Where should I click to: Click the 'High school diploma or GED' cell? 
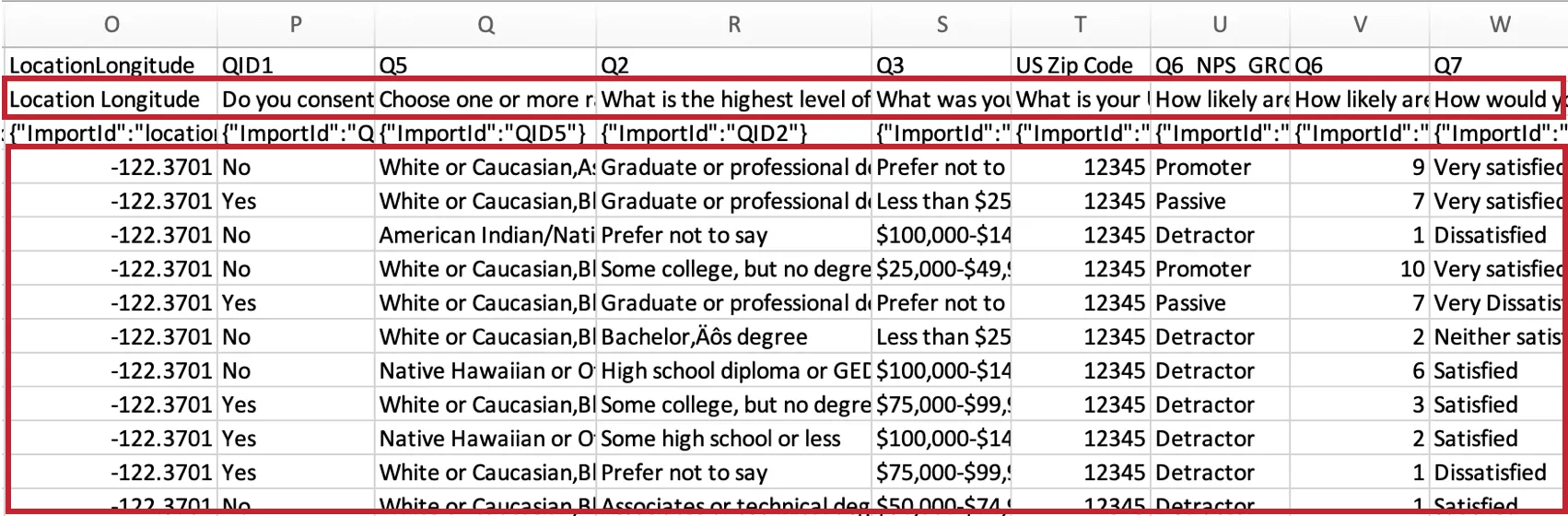coord(733,371)
